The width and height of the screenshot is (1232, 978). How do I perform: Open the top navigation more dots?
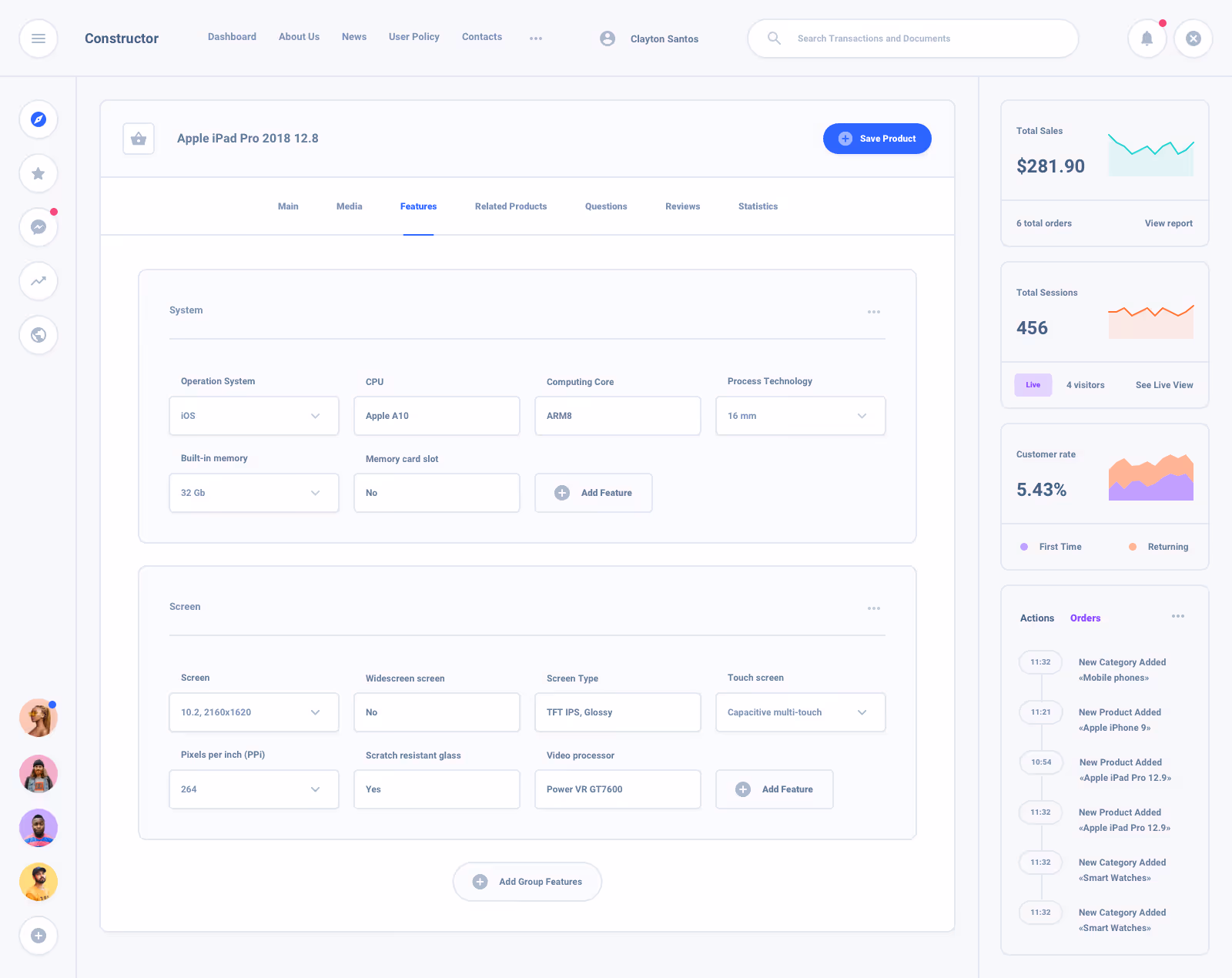536,39
